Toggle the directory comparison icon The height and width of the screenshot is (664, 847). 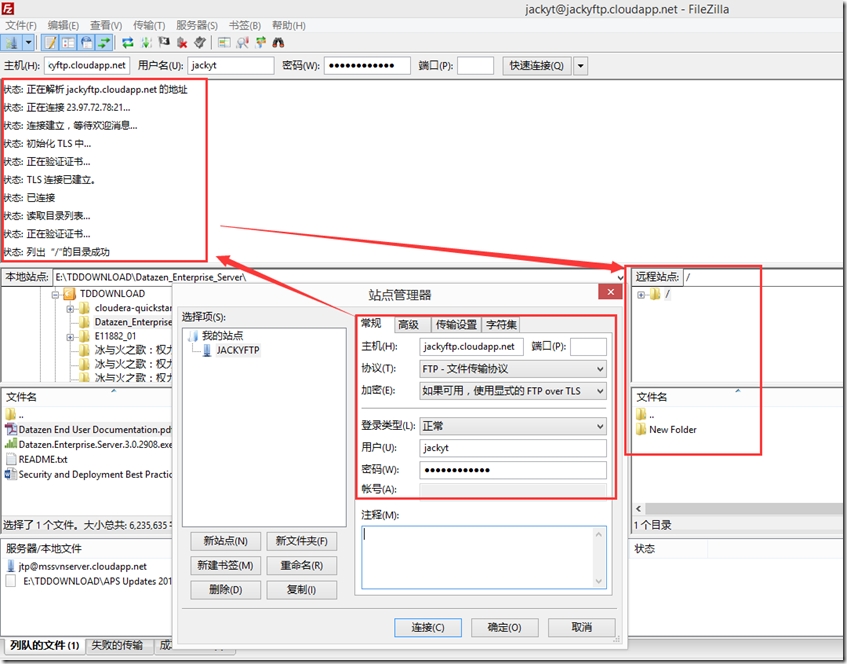[x=243, y=43]
